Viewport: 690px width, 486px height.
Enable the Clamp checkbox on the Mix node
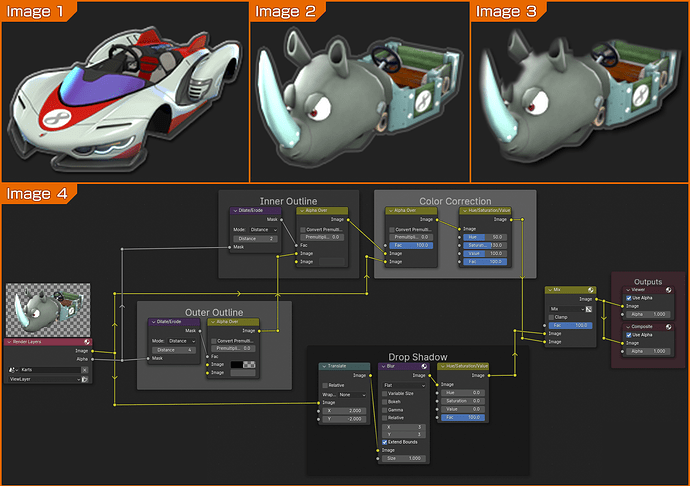tap(551, 317)
